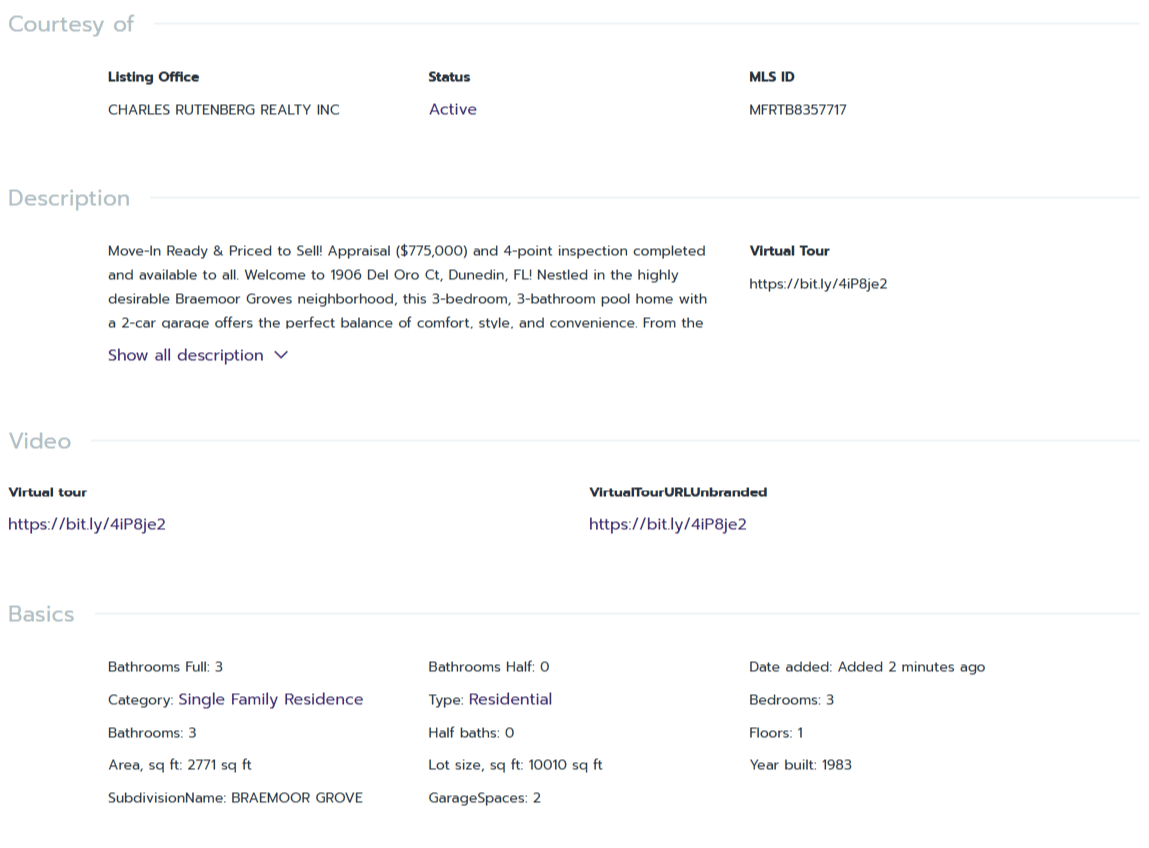
Task: Open the Residential type link
Action: [510, 700]
